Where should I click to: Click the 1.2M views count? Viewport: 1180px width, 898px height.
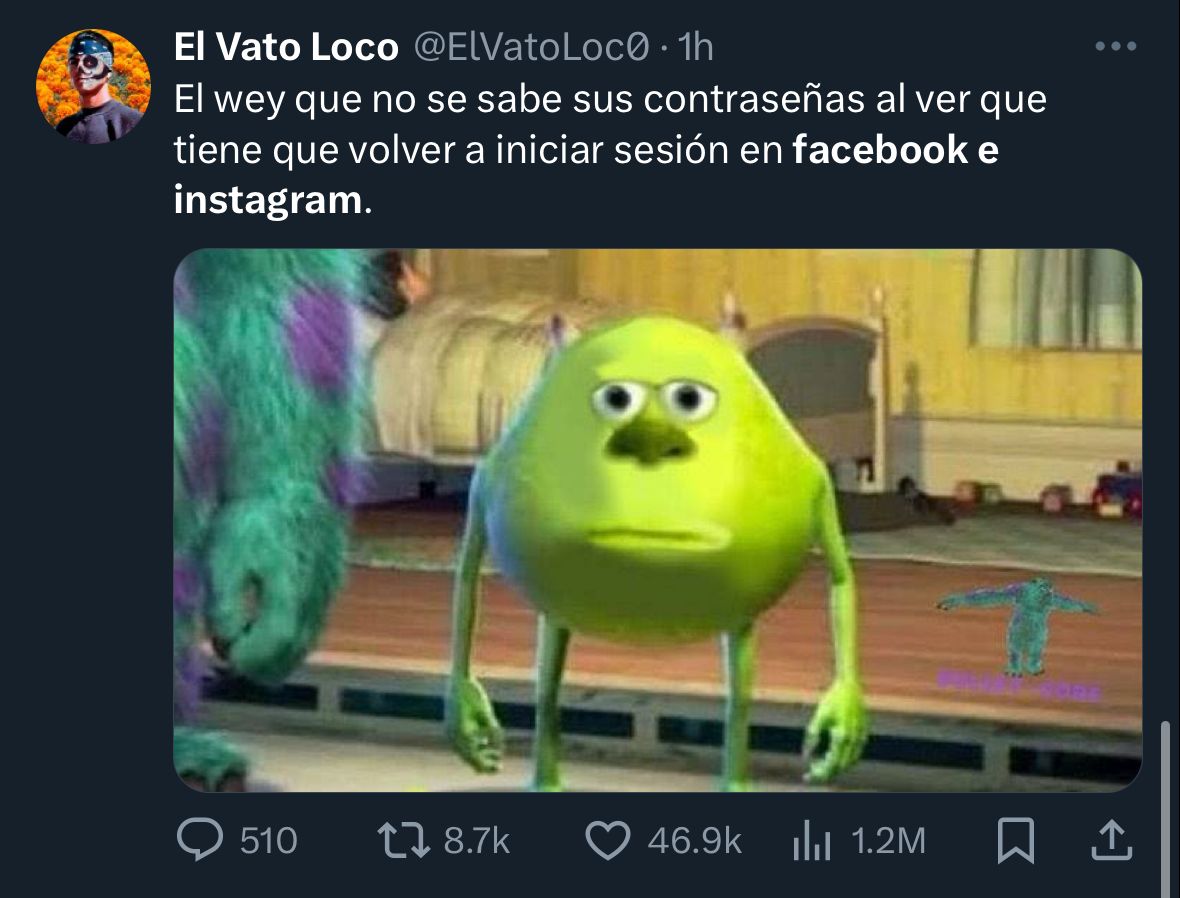pos(888,841)
